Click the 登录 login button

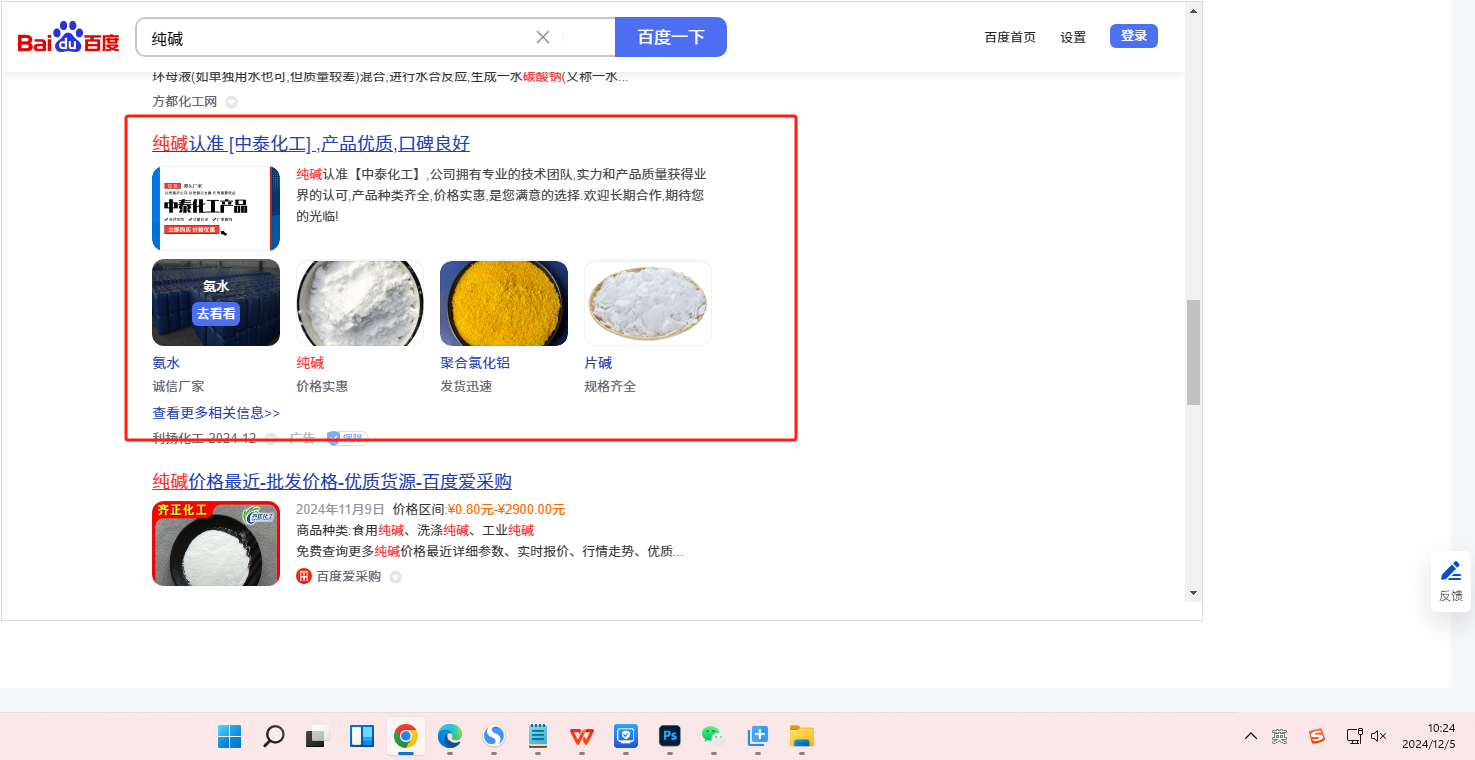(x=1134, y=36)
